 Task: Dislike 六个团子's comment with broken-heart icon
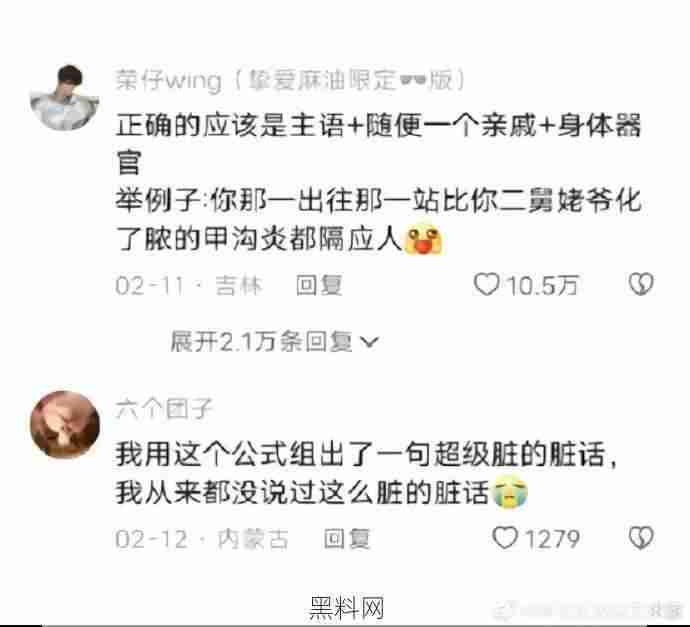tap(641, 538)
